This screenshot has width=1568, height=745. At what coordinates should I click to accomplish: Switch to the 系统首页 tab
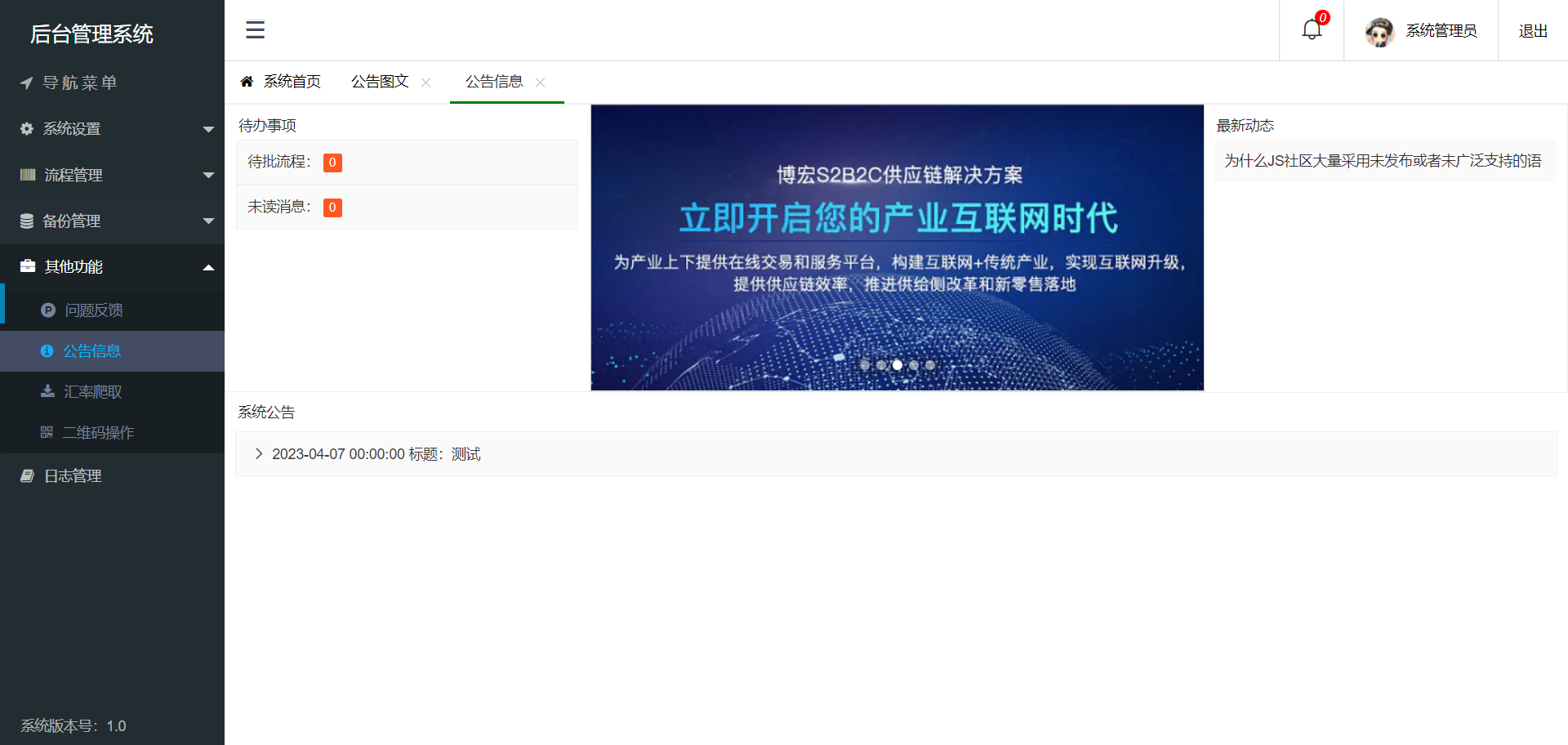coord(292,81)
